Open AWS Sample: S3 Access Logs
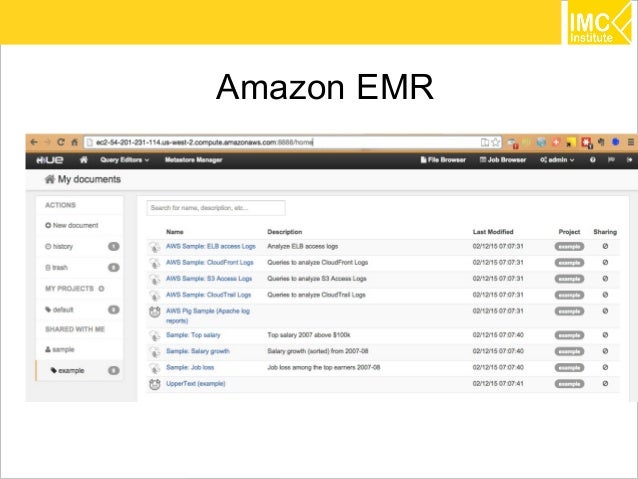The image size is (638, 479). click(209, 279)
